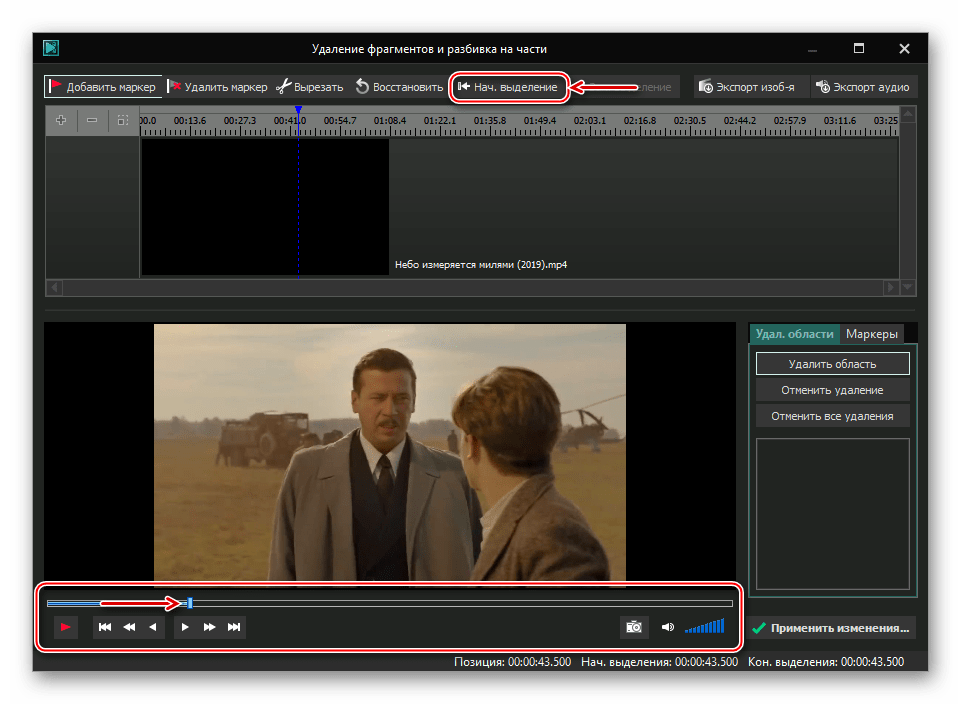The height and width of the screenshot is (704, 961).
Task: Jump to the start of the video
Action: 105,627
